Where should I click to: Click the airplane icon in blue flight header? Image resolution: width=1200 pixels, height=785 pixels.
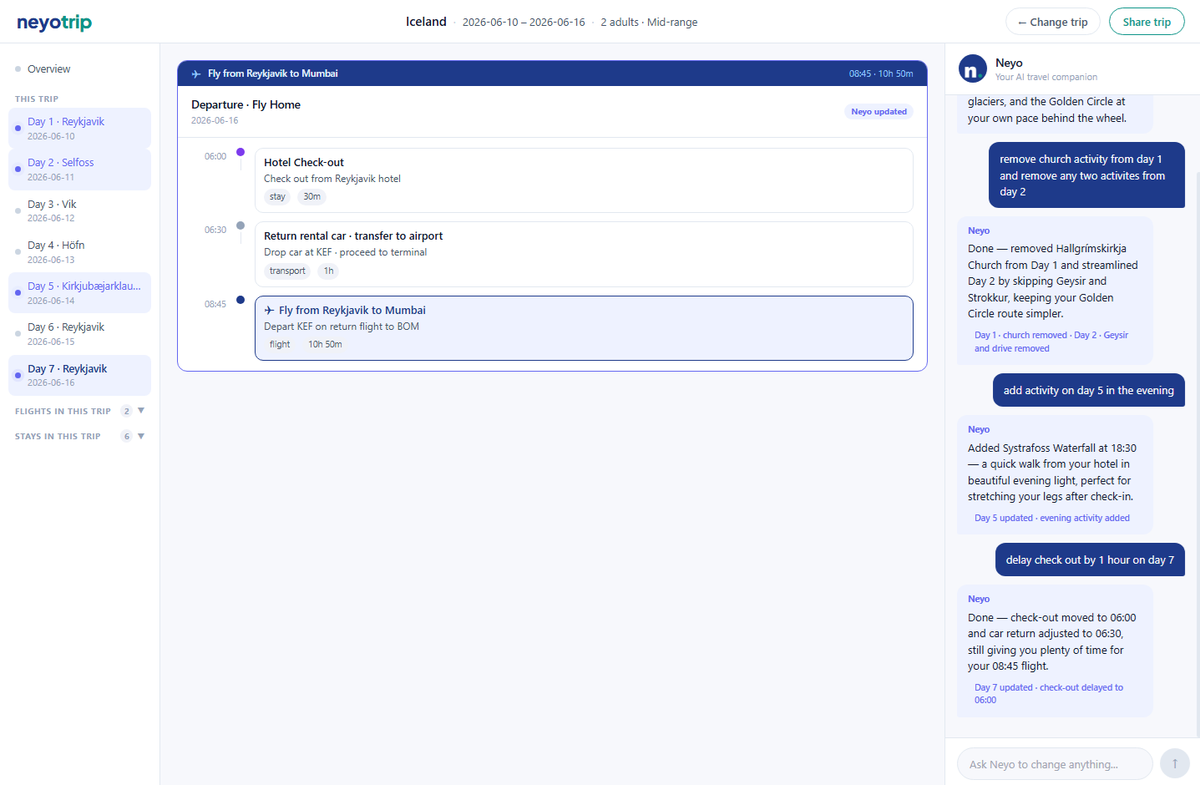click(196, 74)
